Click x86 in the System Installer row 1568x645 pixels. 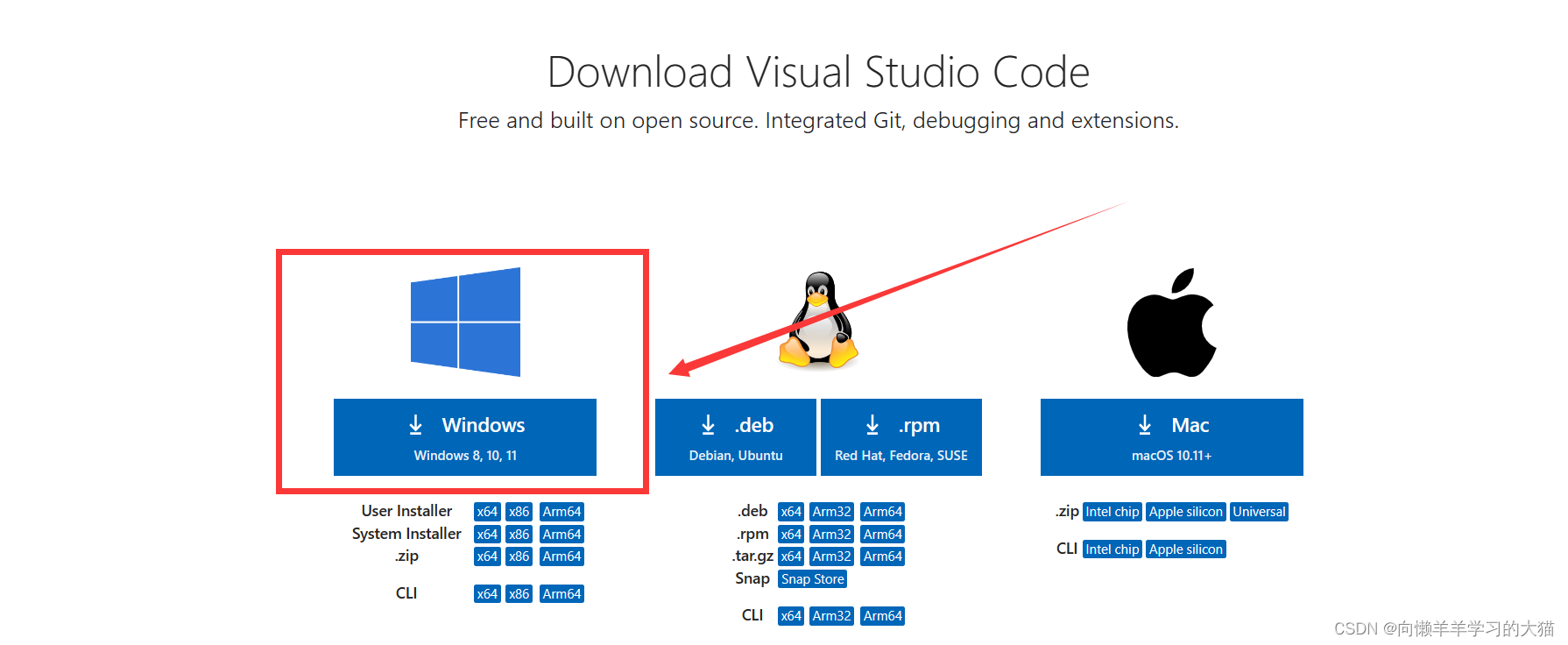point(519,535)
